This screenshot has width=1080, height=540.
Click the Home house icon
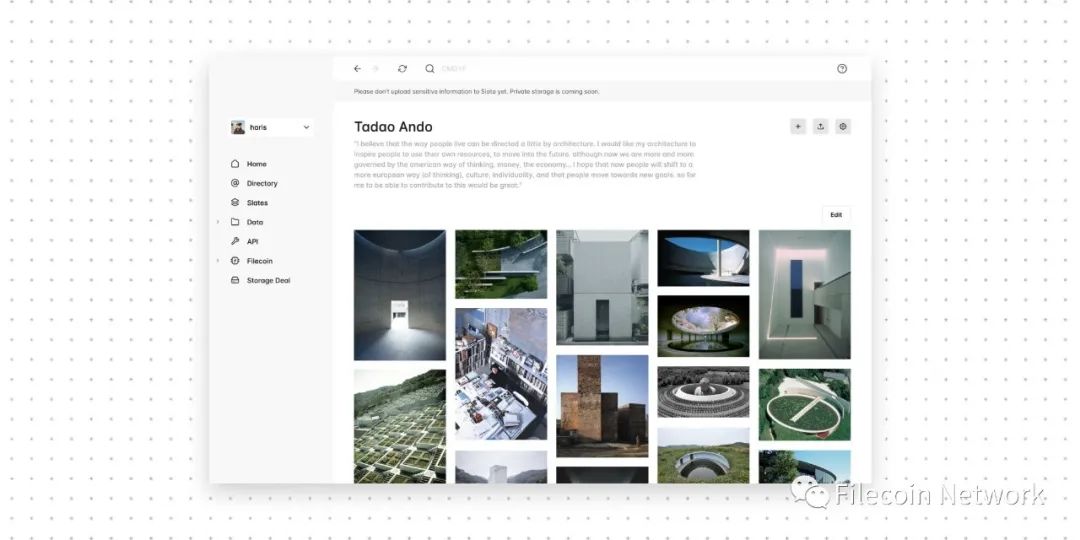[x=235, y=164]
